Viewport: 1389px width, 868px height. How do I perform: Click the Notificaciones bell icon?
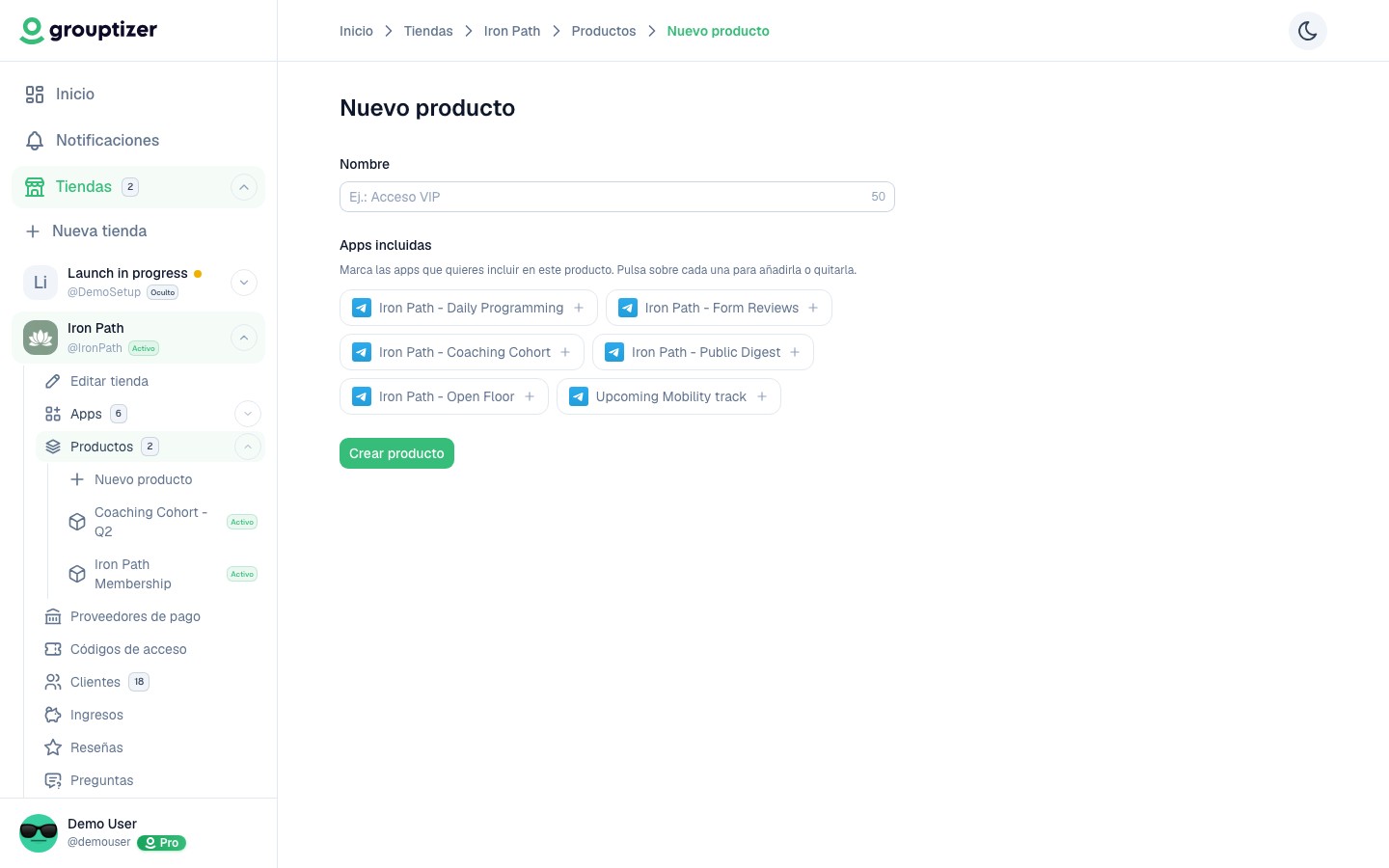35,141
